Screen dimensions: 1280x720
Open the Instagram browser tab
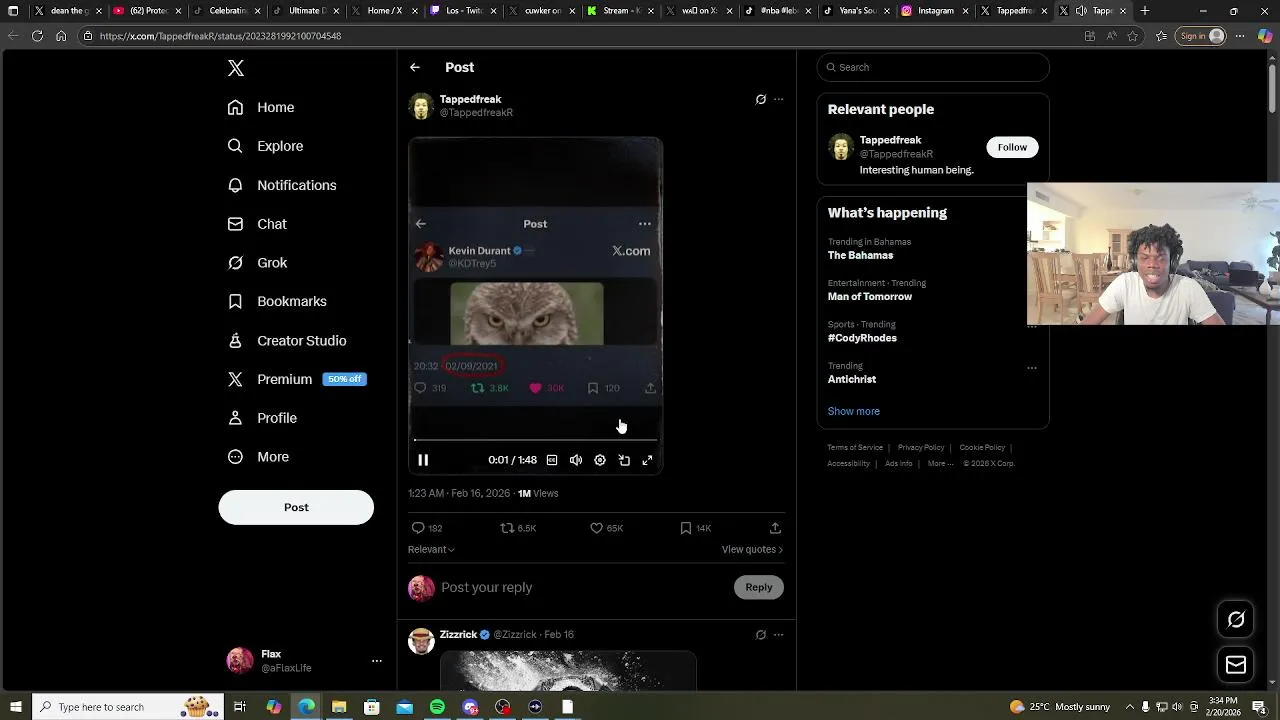coord(929,11)
